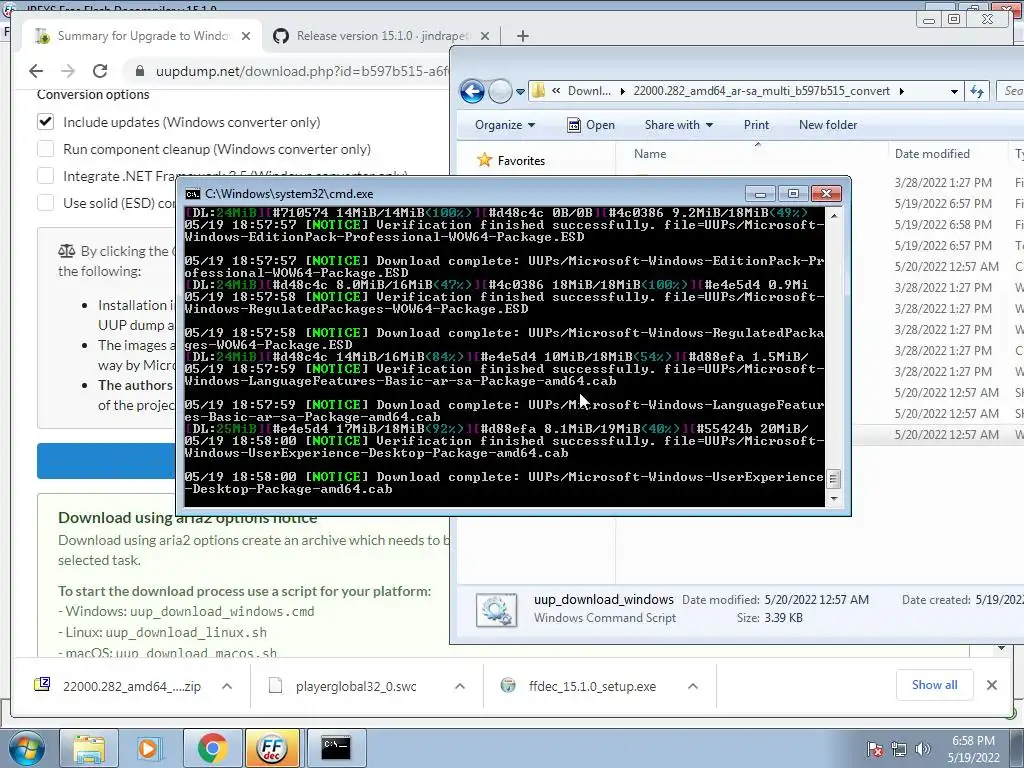1024x768 pixels.
Task: Open a new Chrome tab
Action: click(x=522, y=36)
